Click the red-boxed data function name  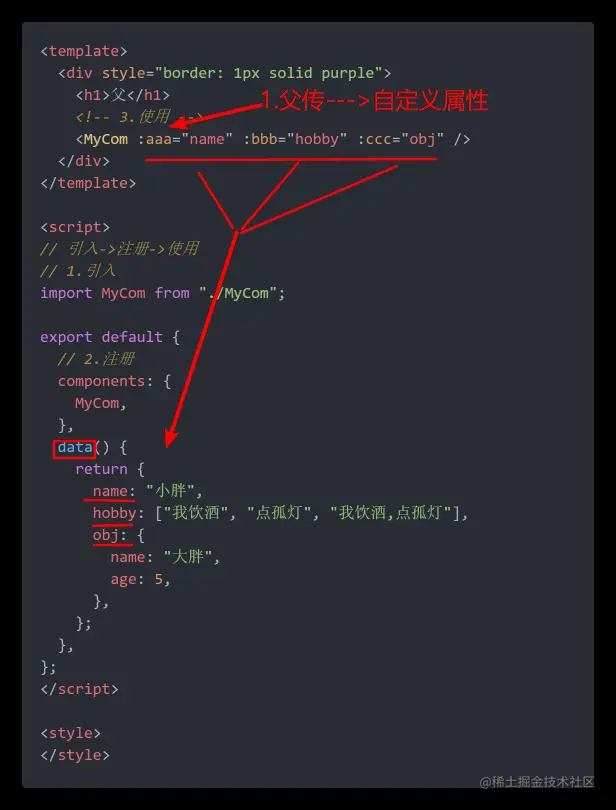tap(74, 447)
